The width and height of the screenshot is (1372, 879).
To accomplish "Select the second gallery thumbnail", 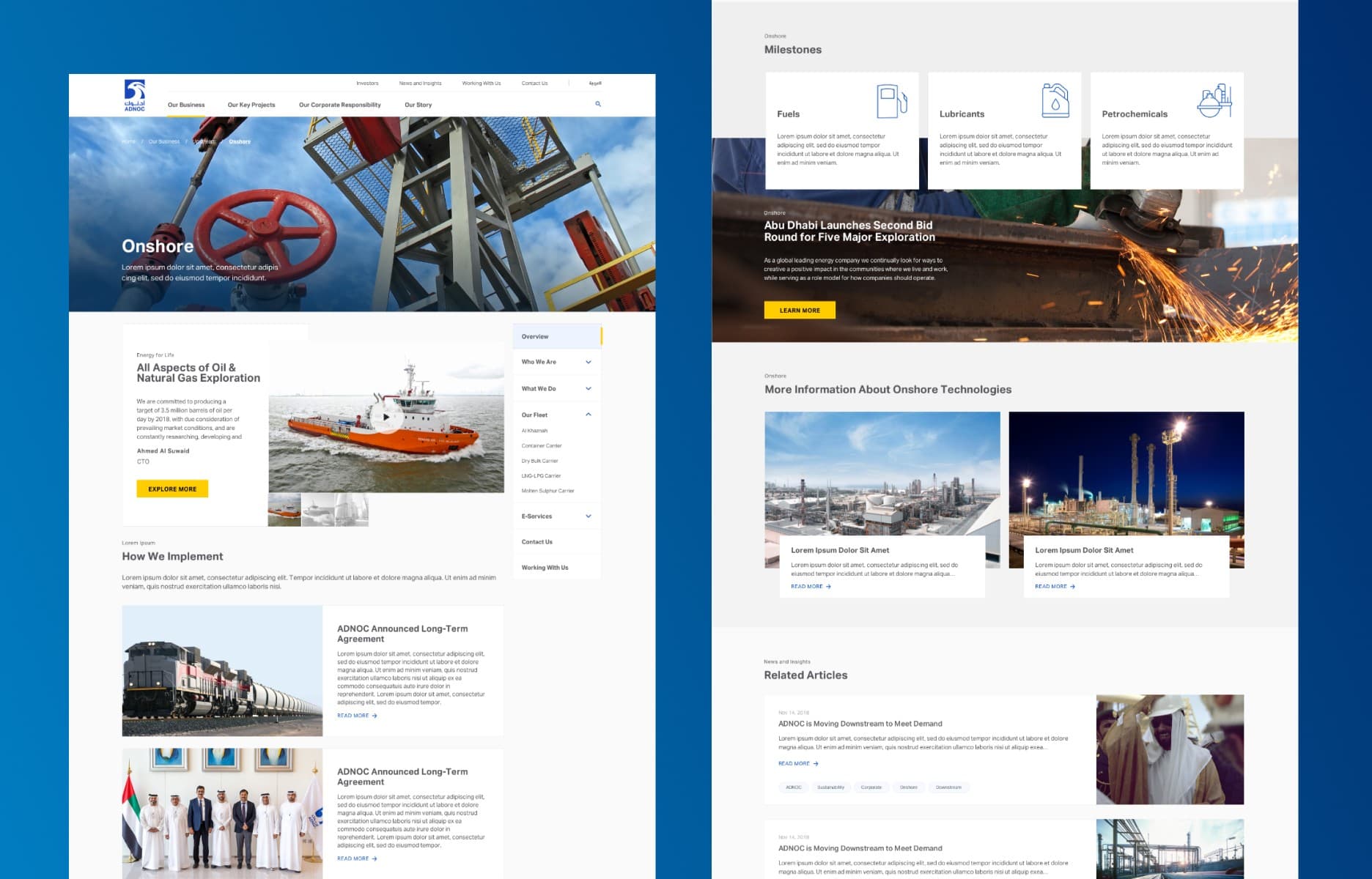I will (318, 509).
